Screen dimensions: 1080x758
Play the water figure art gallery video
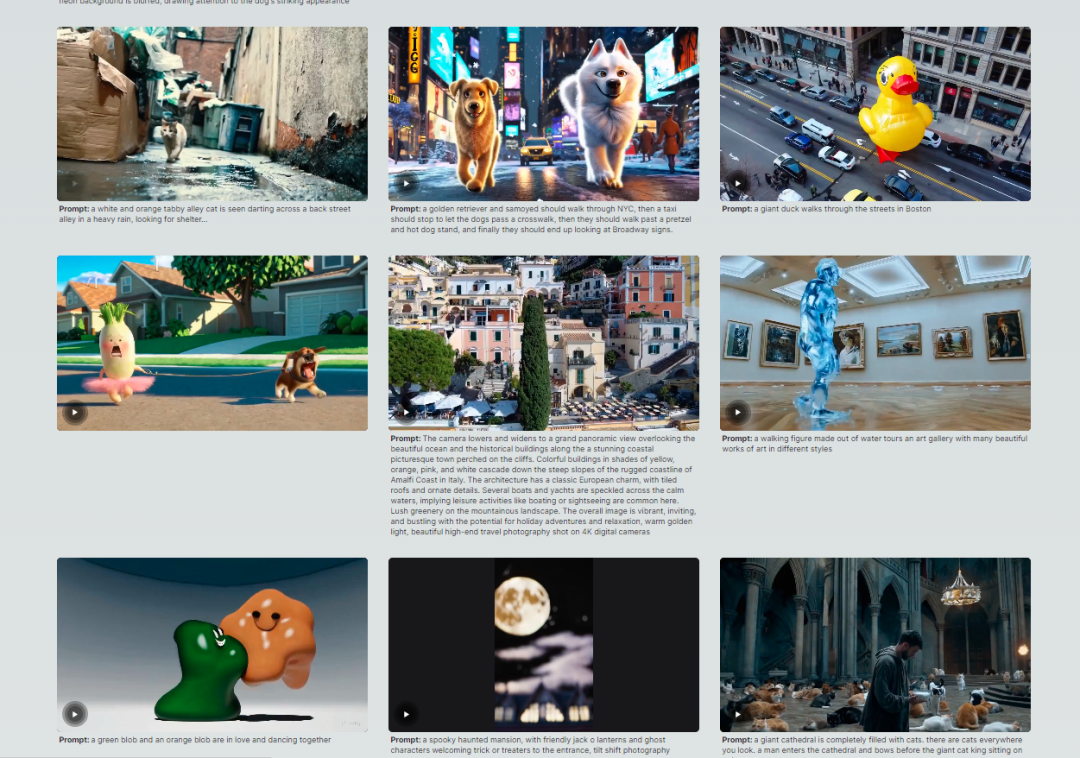click(x=738, y=413)
